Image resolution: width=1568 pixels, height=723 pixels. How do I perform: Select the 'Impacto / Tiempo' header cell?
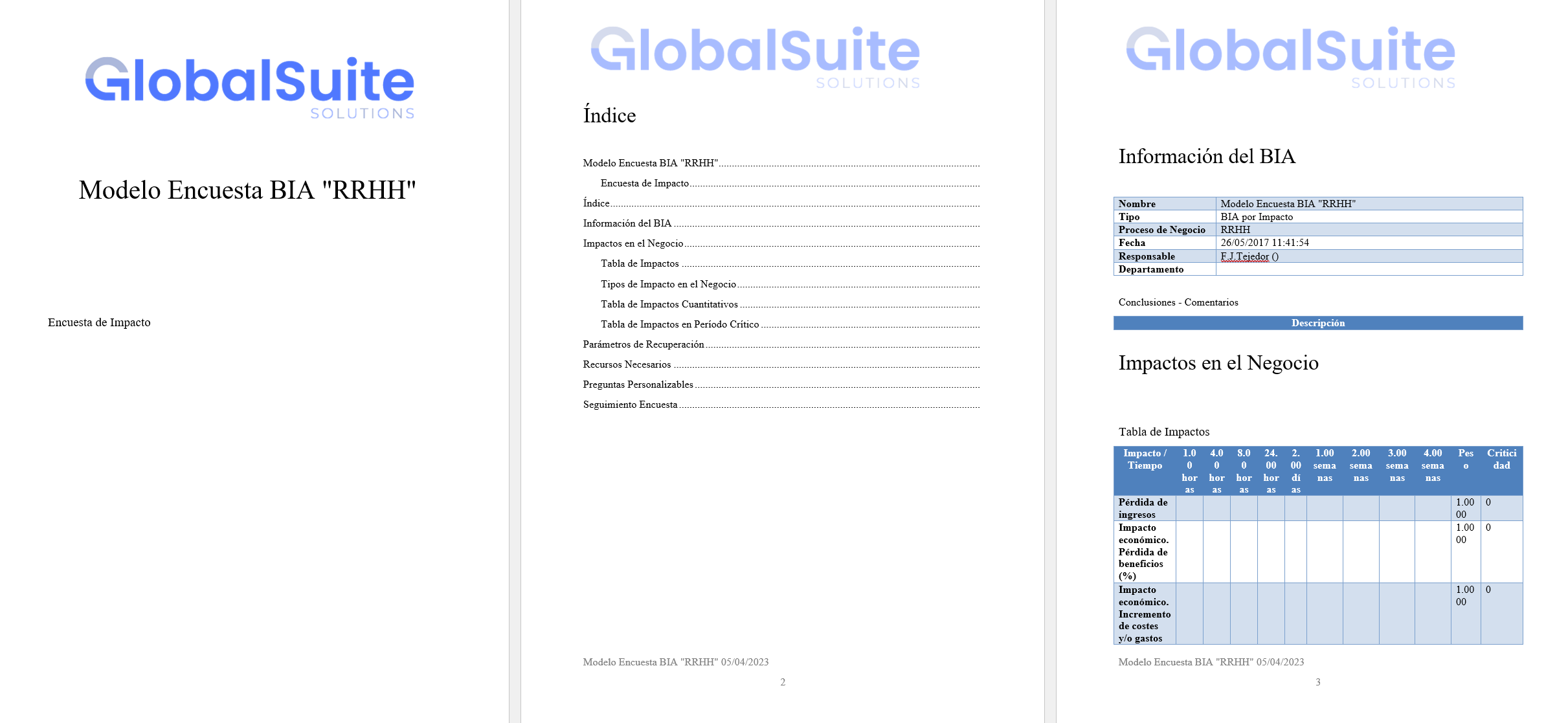click(x=1145, y=471)
